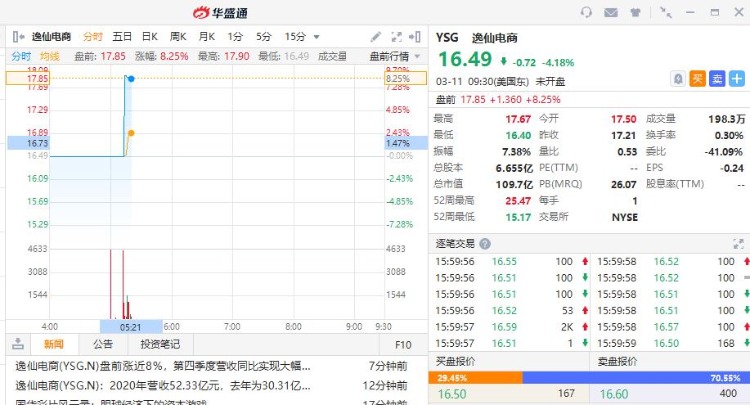This screenshot has width=750, height=405.
Task: Click the 逸仙电商 chart title
Action: (x=51, y=37)
